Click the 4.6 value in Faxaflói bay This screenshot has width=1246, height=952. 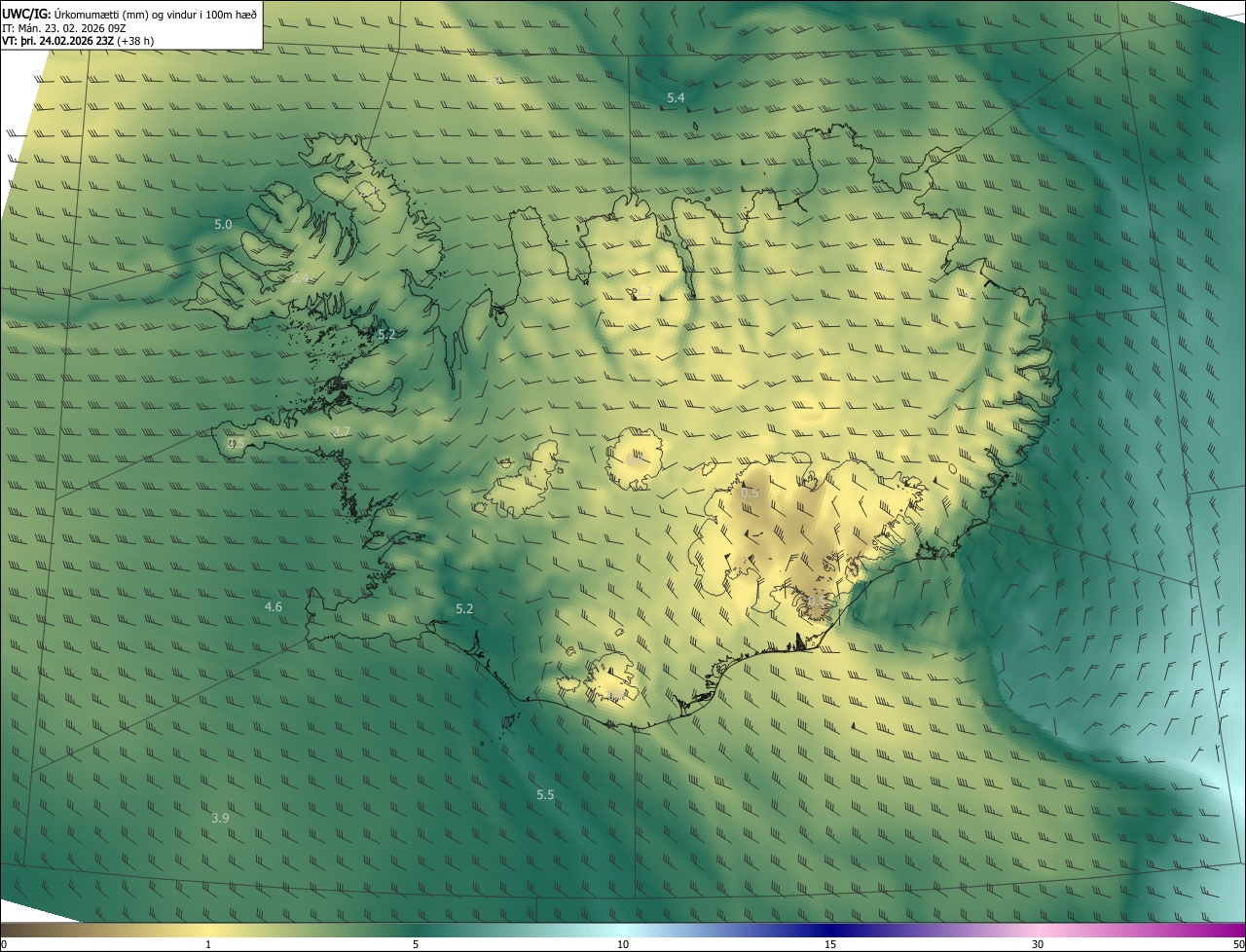click(x=274, y=607)
